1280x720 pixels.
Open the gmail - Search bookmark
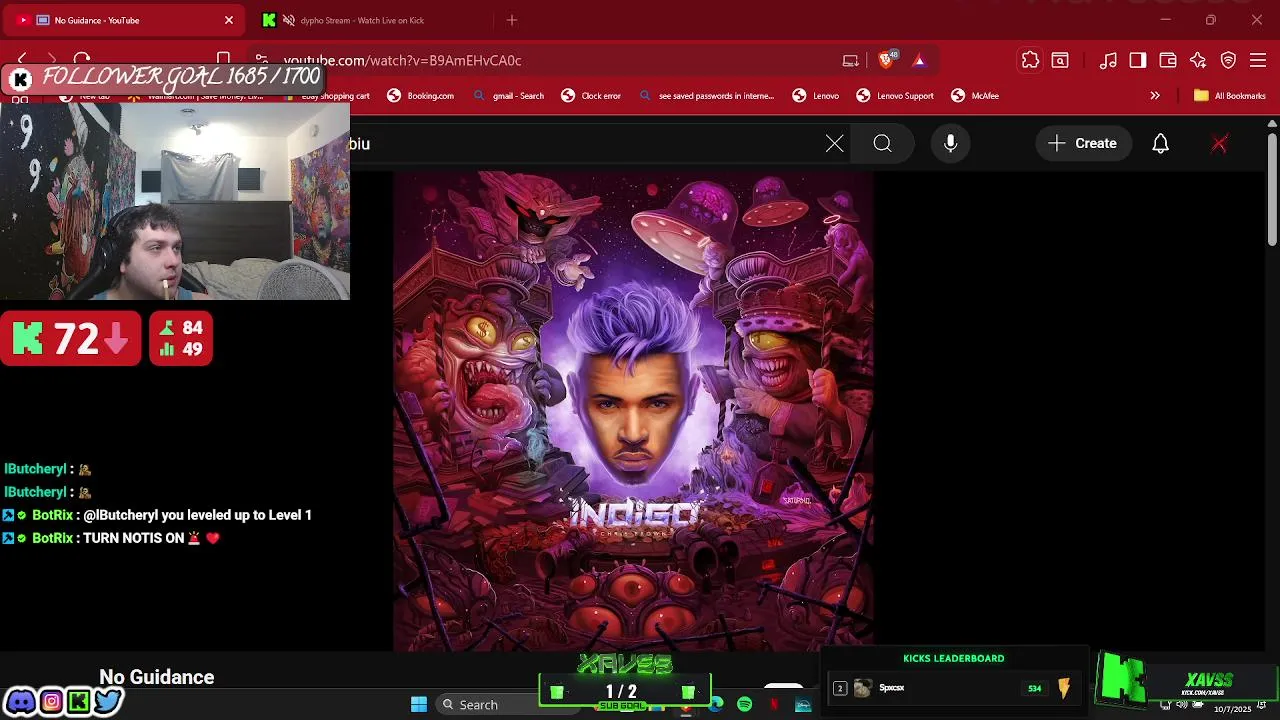click(508, 96)
